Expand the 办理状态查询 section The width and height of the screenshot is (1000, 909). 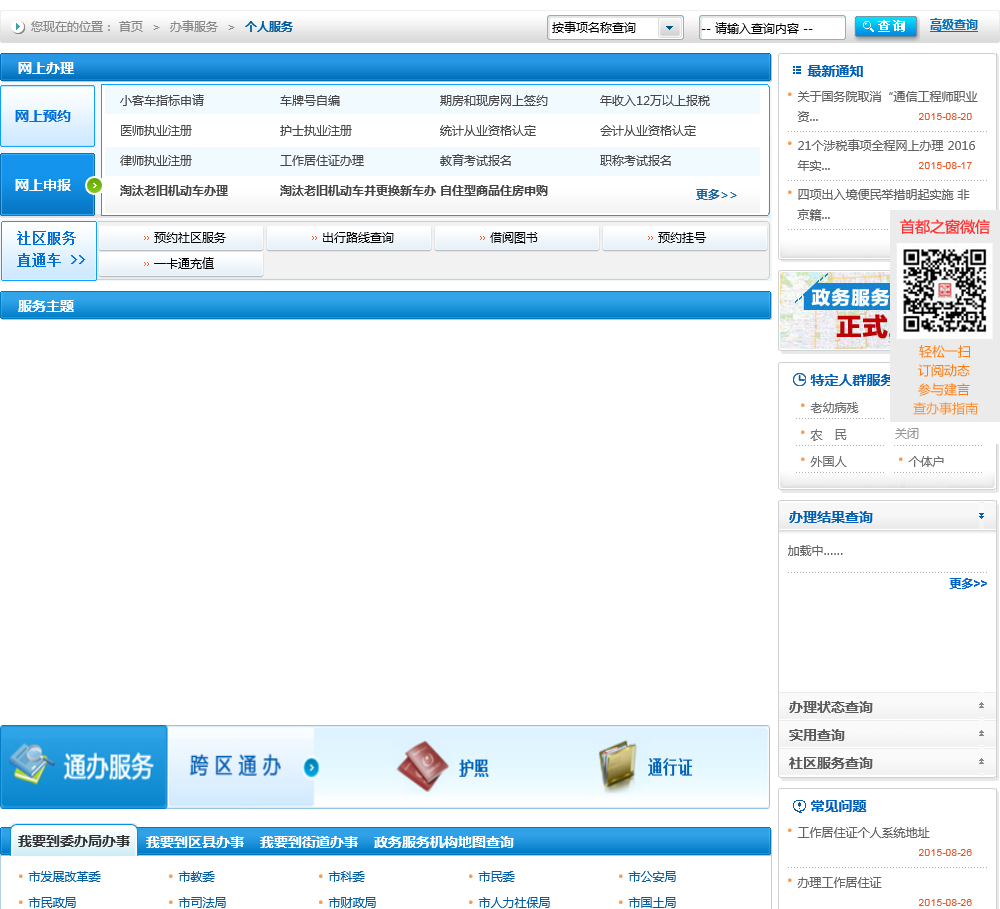(887, 707)
